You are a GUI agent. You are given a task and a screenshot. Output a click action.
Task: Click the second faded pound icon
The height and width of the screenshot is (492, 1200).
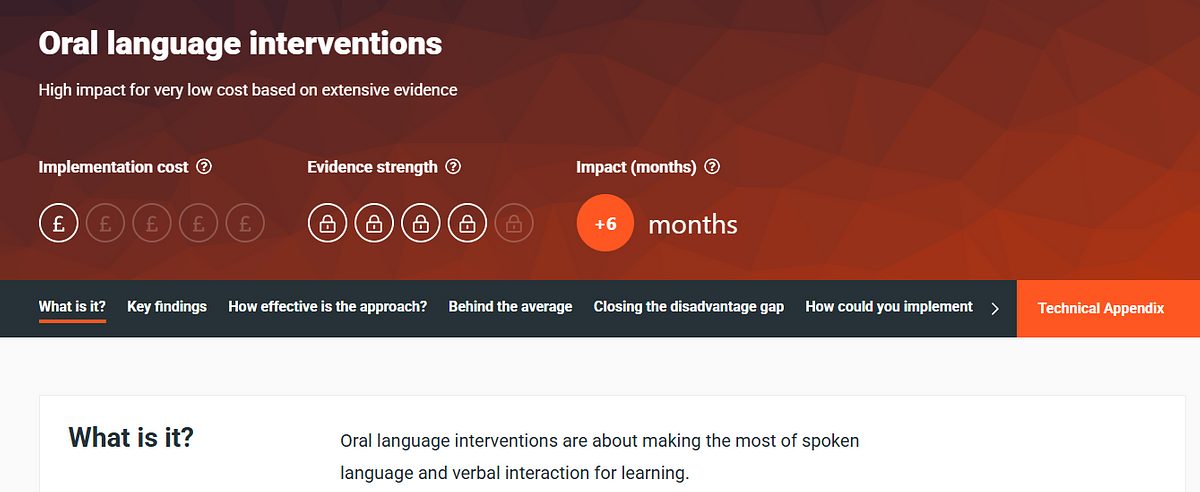105,224
